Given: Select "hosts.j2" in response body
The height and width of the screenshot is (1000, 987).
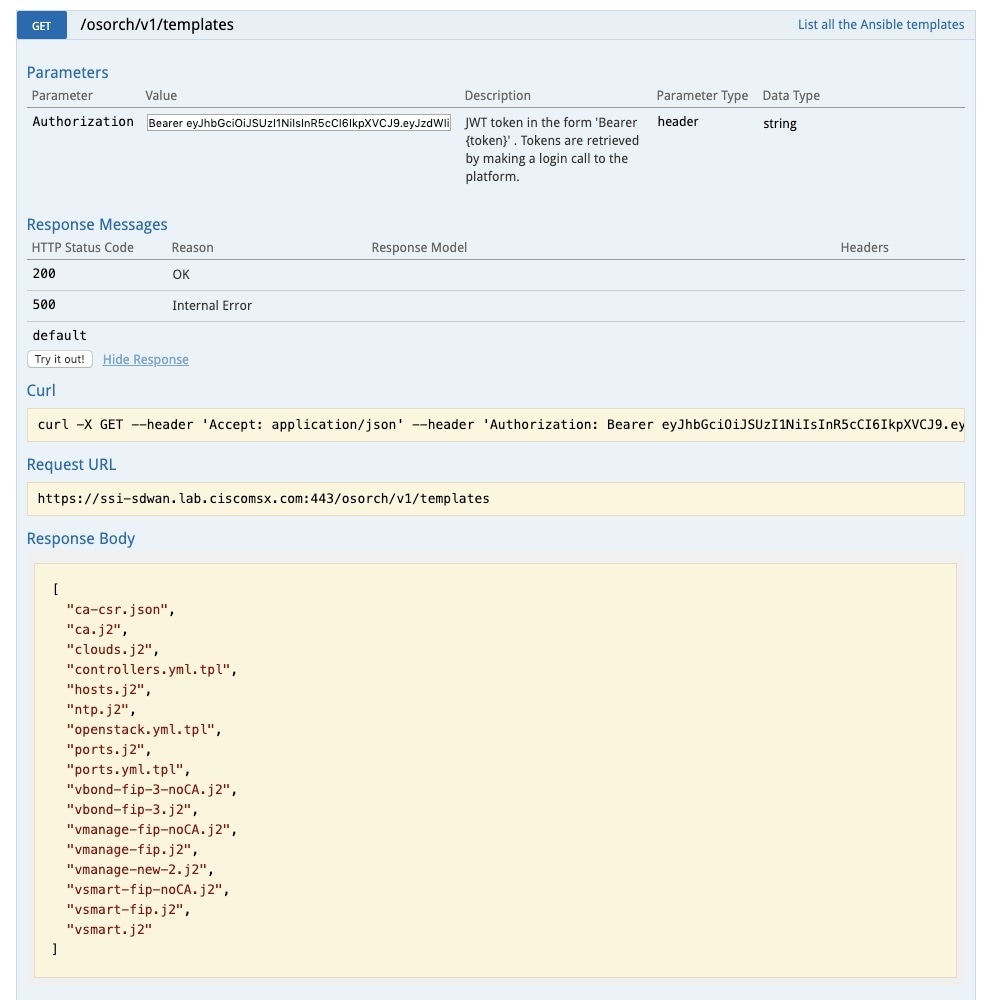Looking at the screenshot, I should tap(105, 689).
